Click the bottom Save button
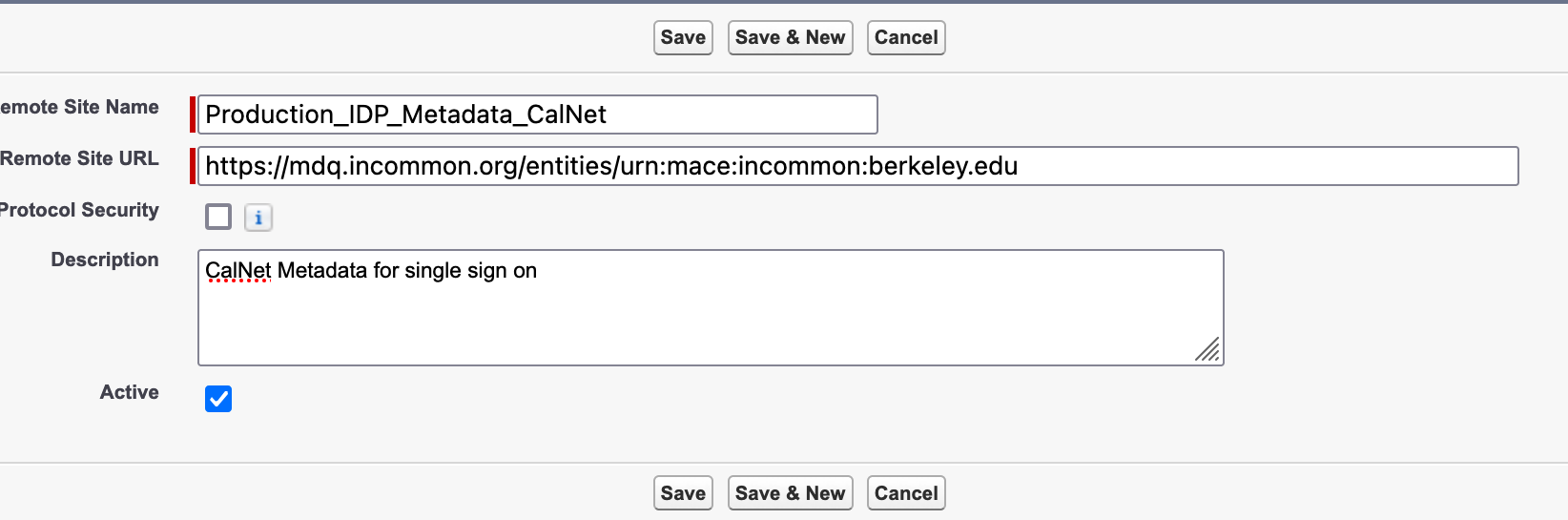 point(683,493)
